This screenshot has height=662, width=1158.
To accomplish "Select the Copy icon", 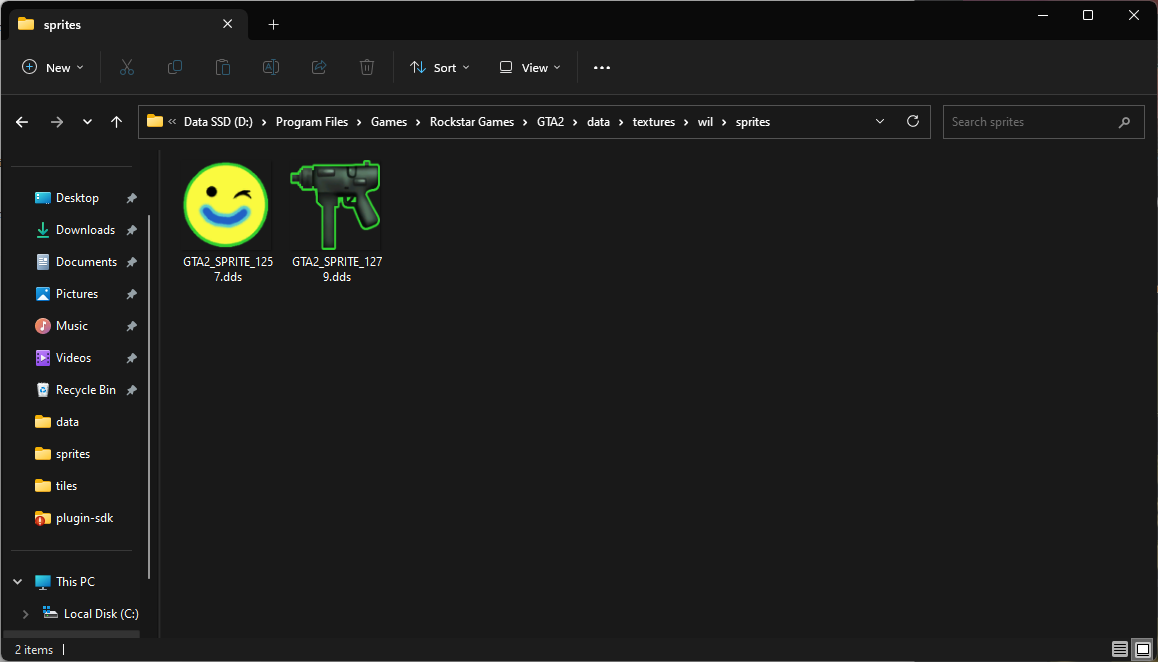I will [x=175, y=67].
